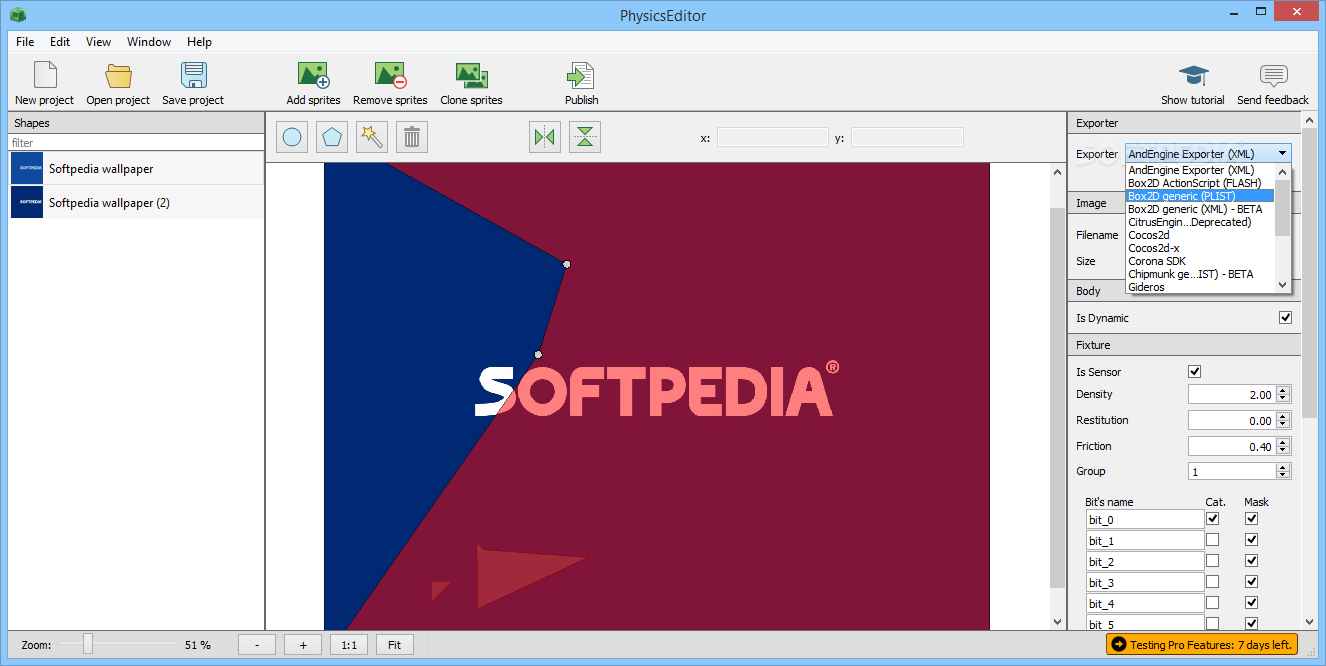Activate the magic wand tracer tool
Image resolution: width=1326 pixels, height=666 pixels.
(x=372, y=137)
